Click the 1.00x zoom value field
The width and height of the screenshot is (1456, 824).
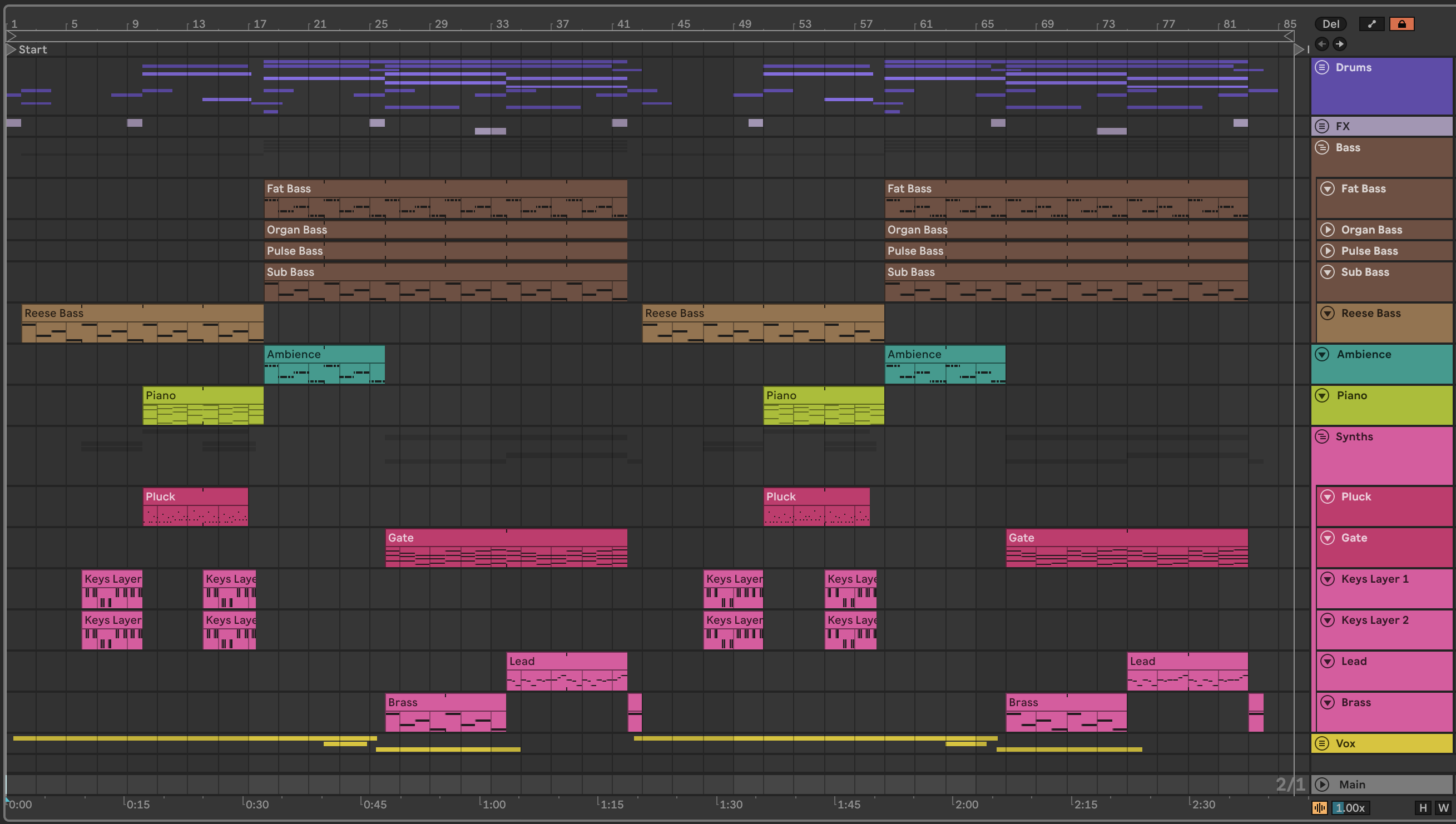[1351, 807]
